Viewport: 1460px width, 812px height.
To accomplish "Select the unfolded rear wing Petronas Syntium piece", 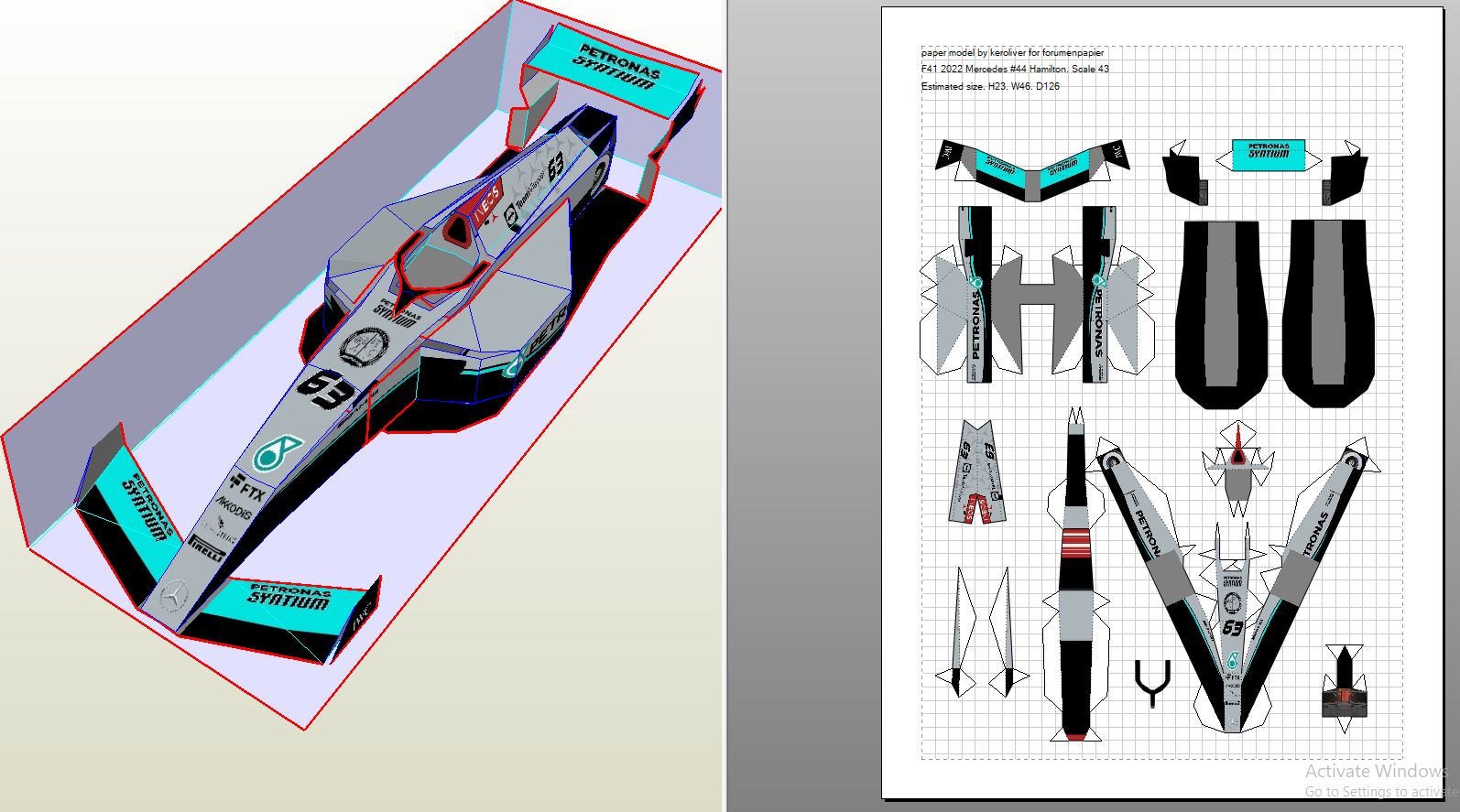I will [x=1268, y=152].
